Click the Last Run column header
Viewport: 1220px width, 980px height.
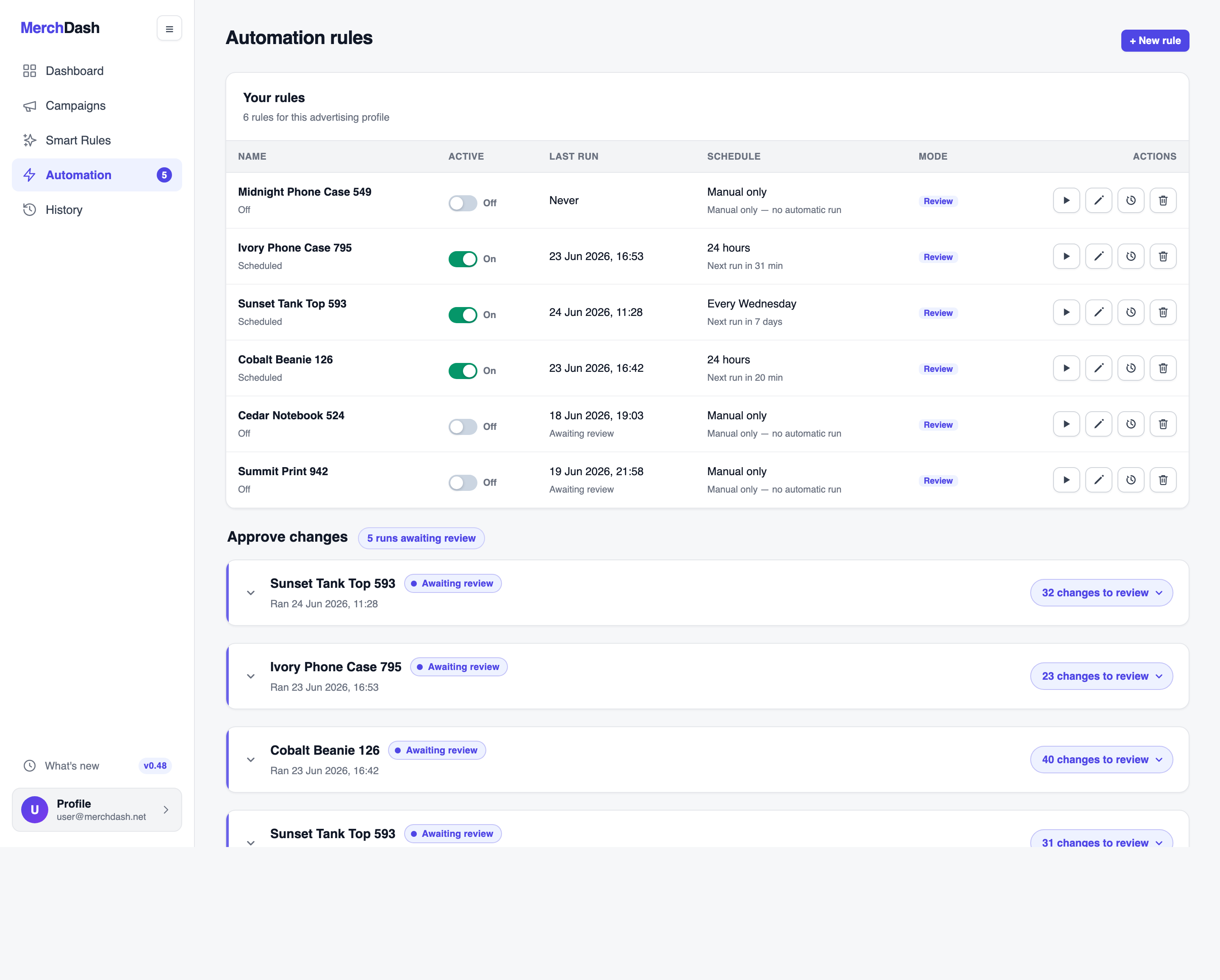point(573,157)
